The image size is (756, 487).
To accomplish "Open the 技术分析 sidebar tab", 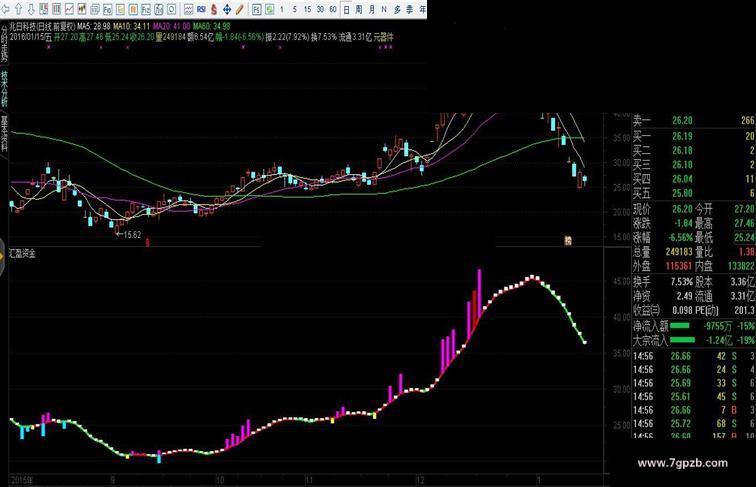I will [x=4, y=88].
